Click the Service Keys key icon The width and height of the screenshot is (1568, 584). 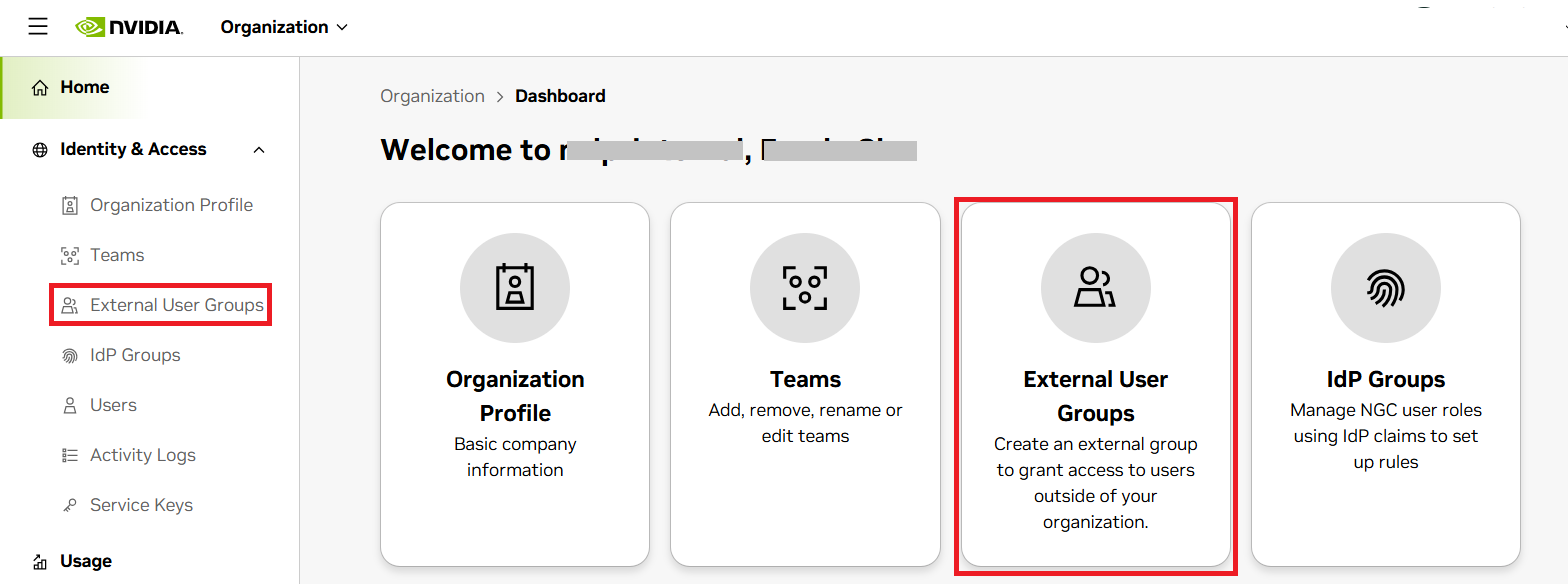click(70, 505)
